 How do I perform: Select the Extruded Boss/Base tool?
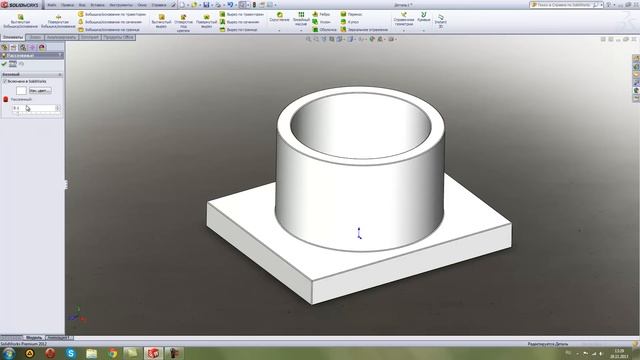coord(20,21)
